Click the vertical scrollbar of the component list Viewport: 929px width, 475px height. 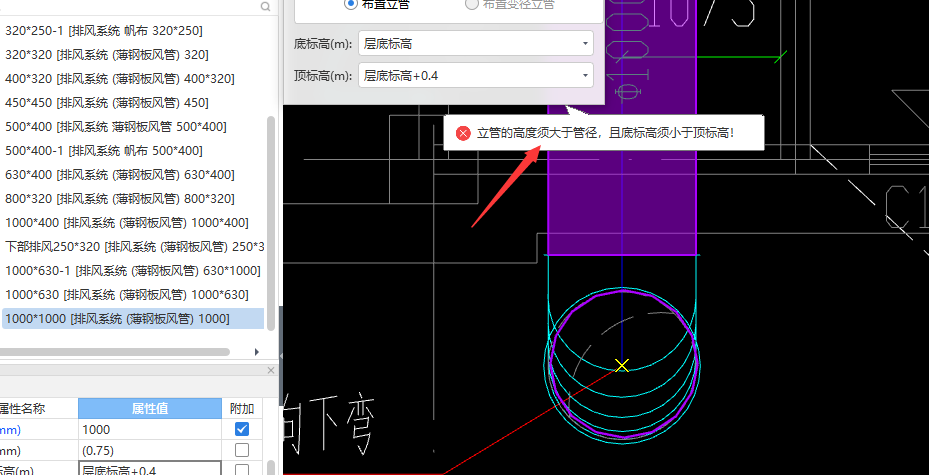pyautogui.click(x=271, y=223)
